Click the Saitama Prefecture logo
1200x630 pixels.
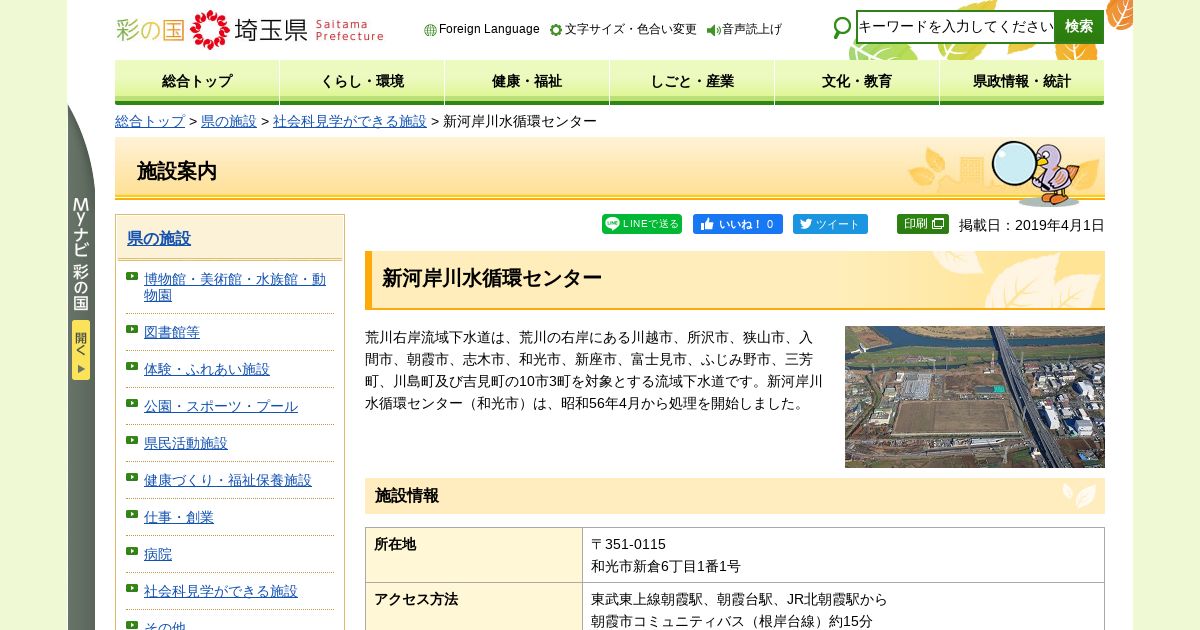click(x=250, y=30)
